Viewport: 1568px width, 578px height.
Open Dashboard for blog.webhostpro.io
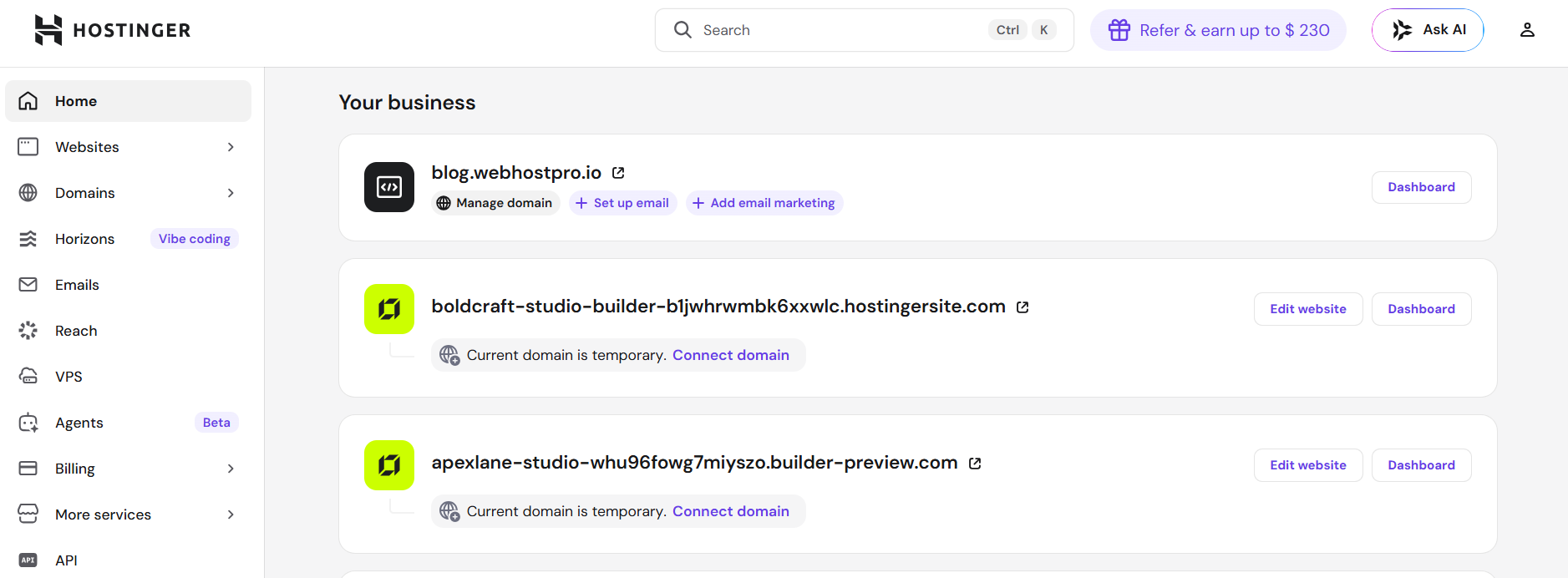pyautogui.click(x=1422, y=187)
